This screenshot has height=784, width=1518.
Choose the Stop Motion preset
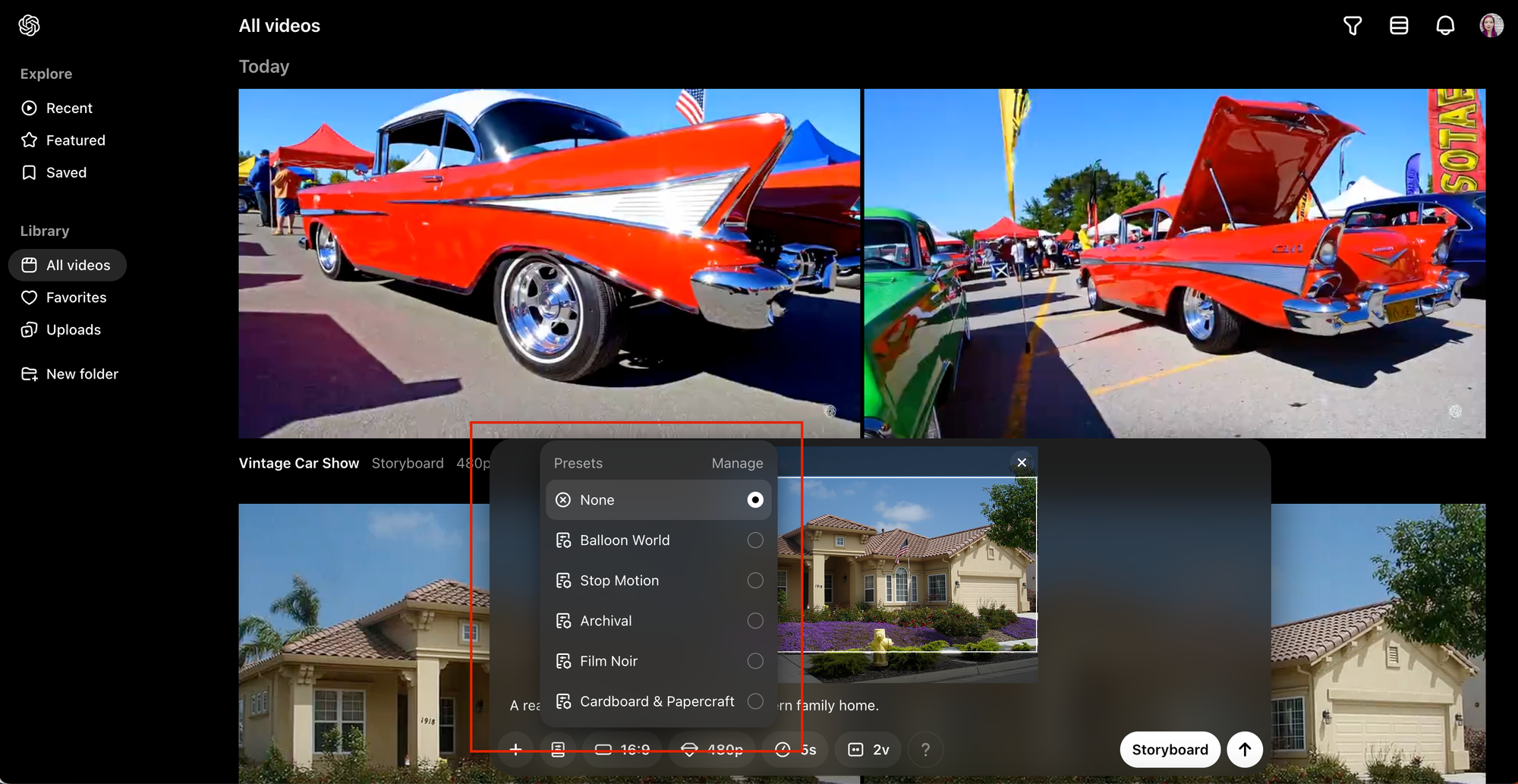click(659, 581)
